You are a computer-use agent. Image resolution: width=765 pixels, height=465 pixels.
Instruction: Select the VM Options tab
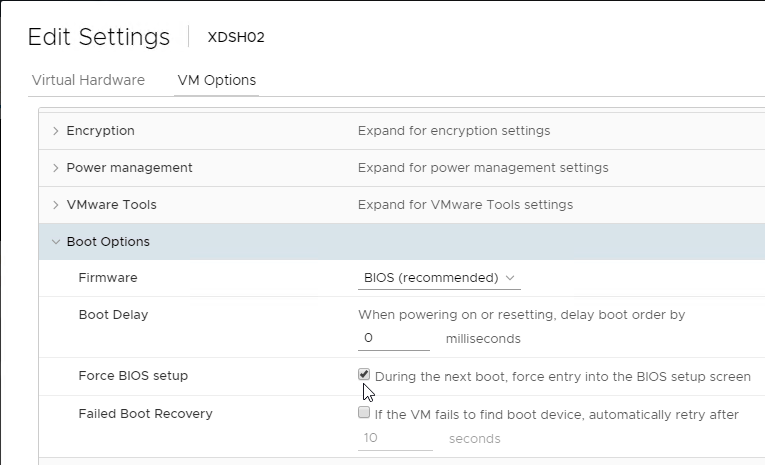pyautogui.click(x=217, y=80)
